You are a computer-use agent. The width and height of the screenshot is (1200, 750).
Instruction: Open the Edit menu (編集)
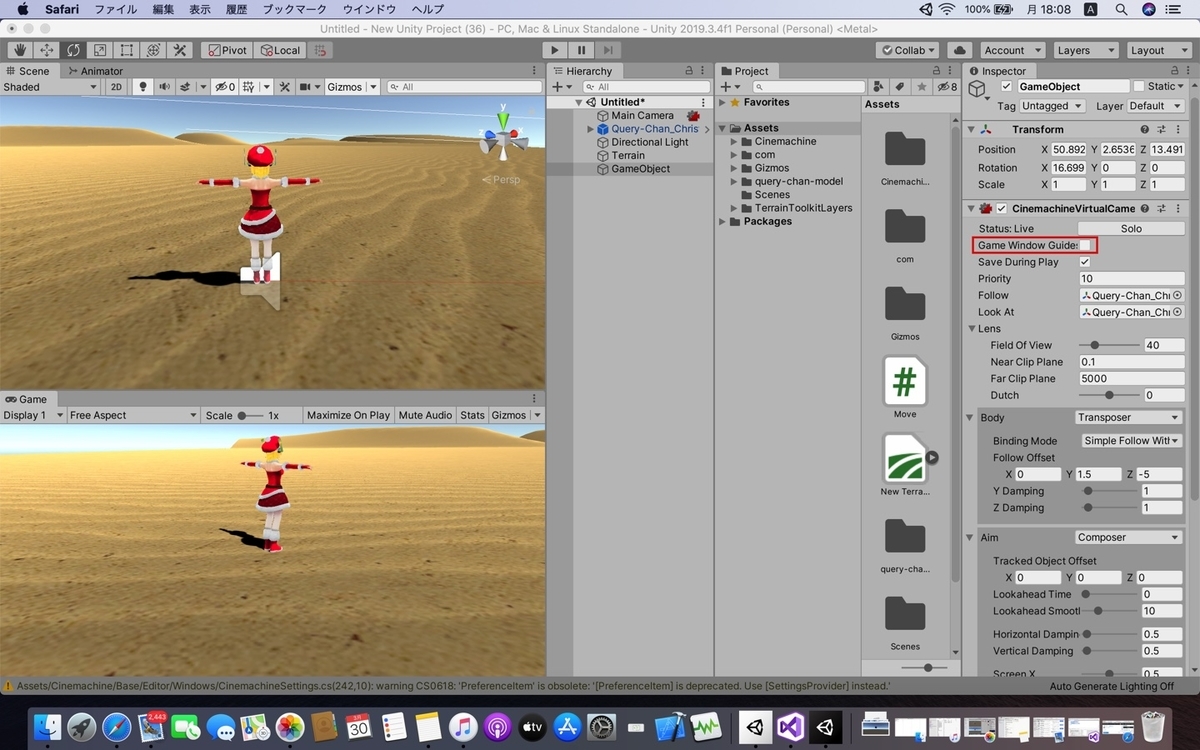point(163,9)
